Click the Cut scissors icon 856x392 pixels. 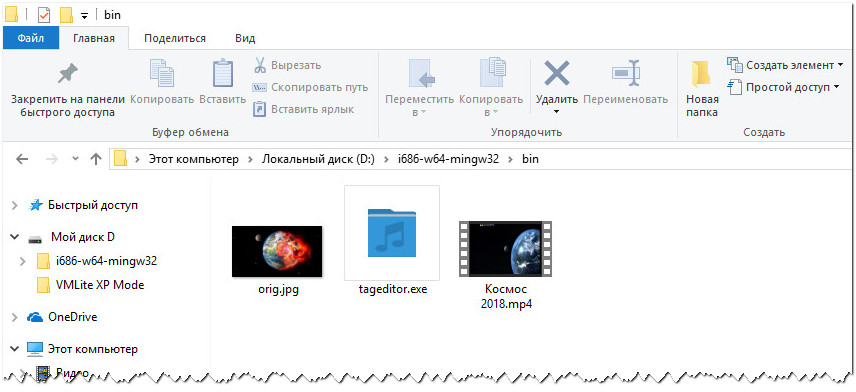pos(260,66)
